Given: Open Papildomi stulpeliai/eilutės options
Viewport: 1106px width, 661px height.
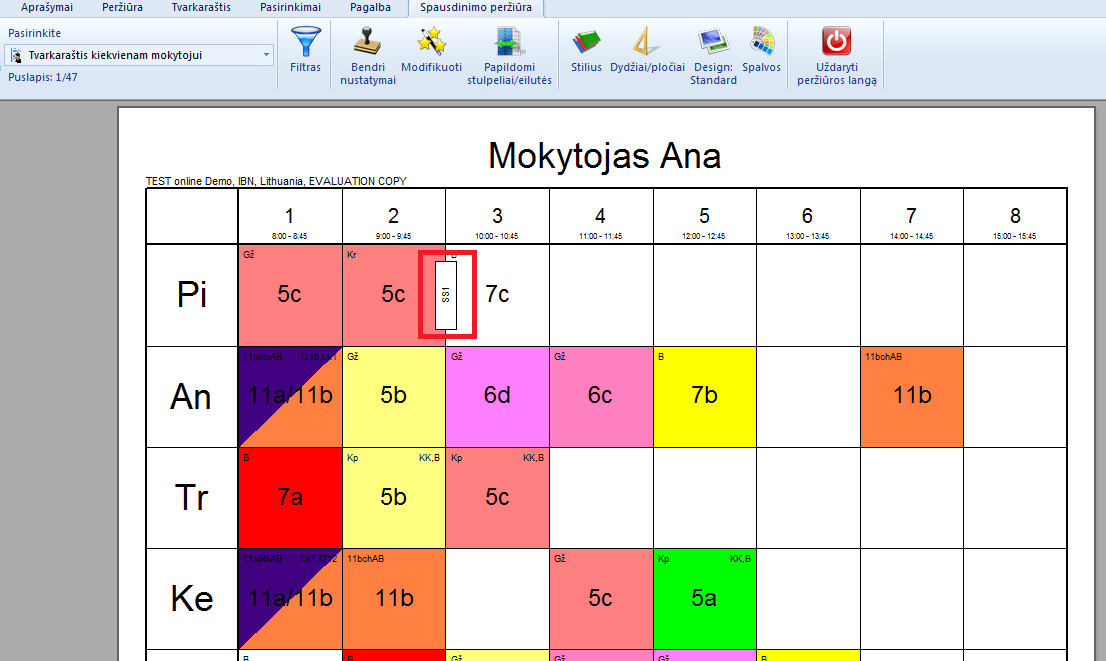Looking at the screenshot, I should tap(509, 55).
